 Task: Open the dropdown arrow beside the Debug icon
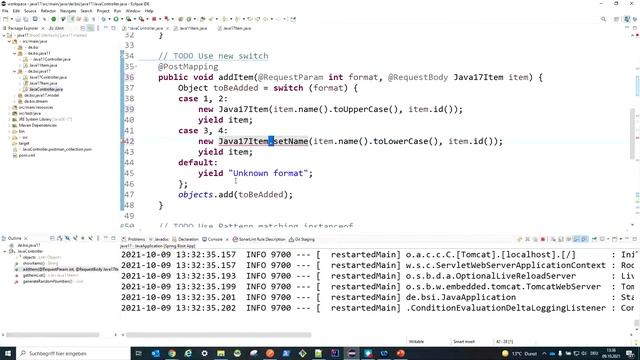pos(109,19)
